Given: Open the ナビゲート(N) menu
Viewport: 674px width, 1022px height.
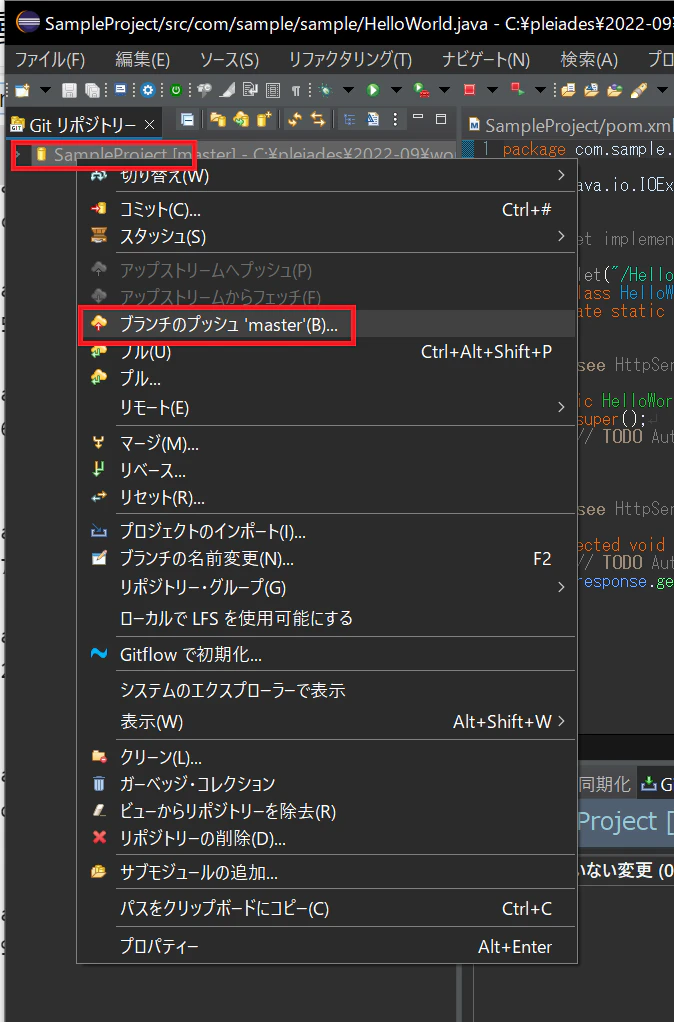Looking at the screenshot, I should point(486,61).
